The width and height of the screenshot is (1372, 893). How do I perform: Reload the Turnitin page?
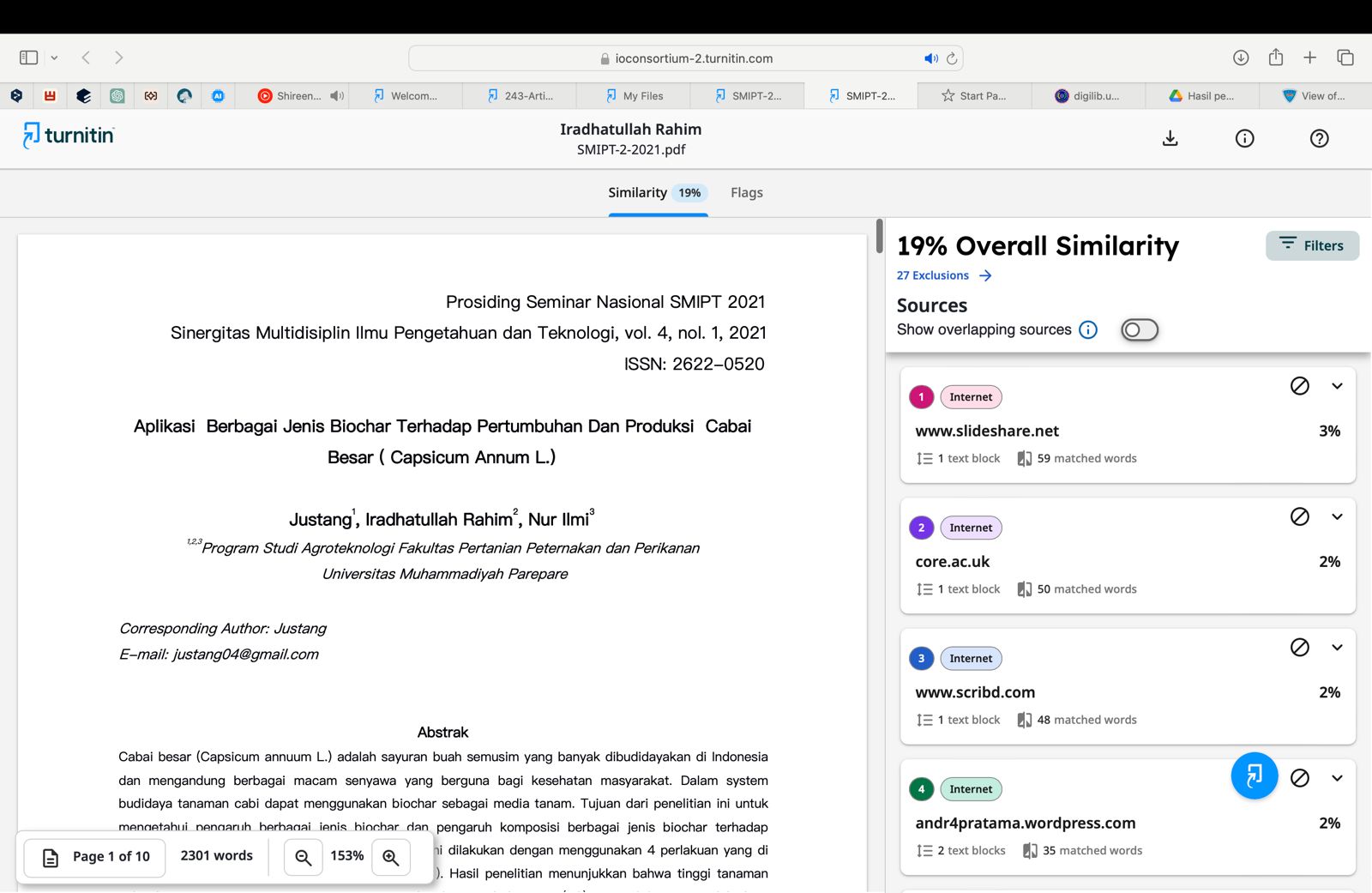pyautogui.click(x=951, y=58)
